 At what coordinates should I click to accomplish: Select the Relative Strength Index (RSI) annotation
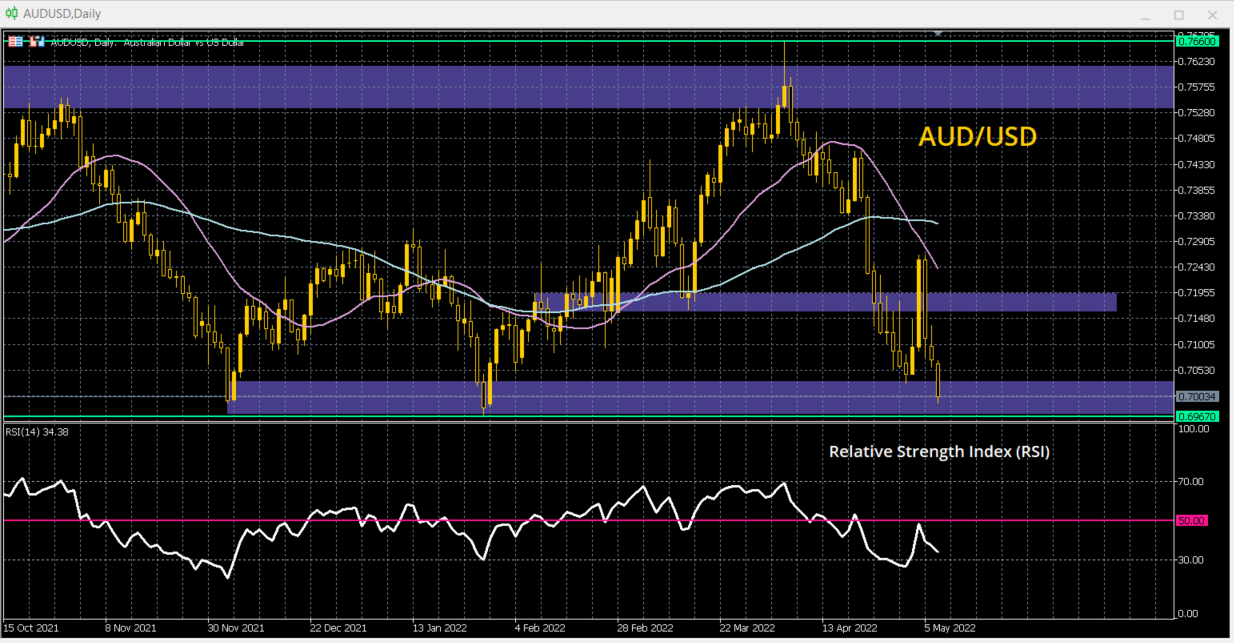[939, 451]
